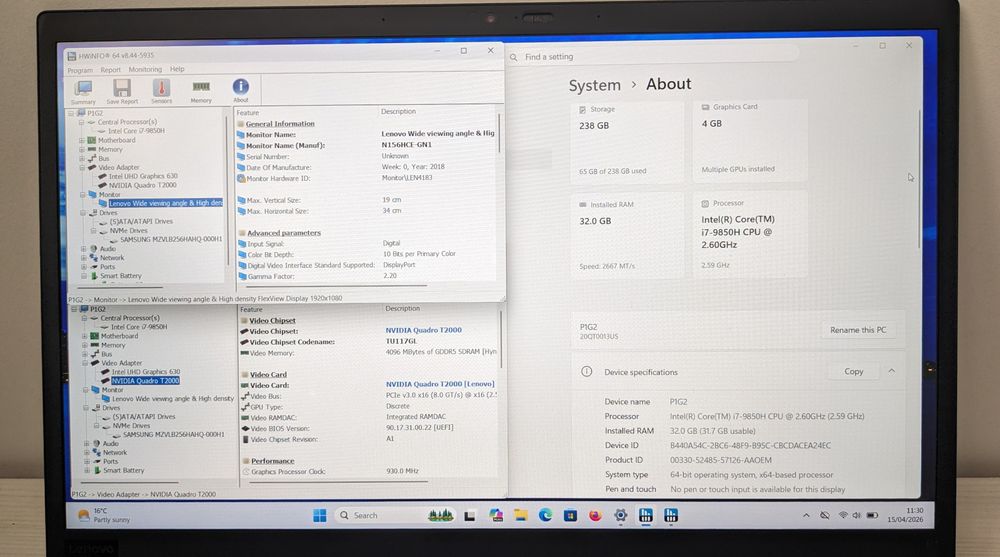This screenshot has height=557, width=1000.
Task: Select Motherboard in the upper HWiNFO tree
Action: [x=117, y=140]
